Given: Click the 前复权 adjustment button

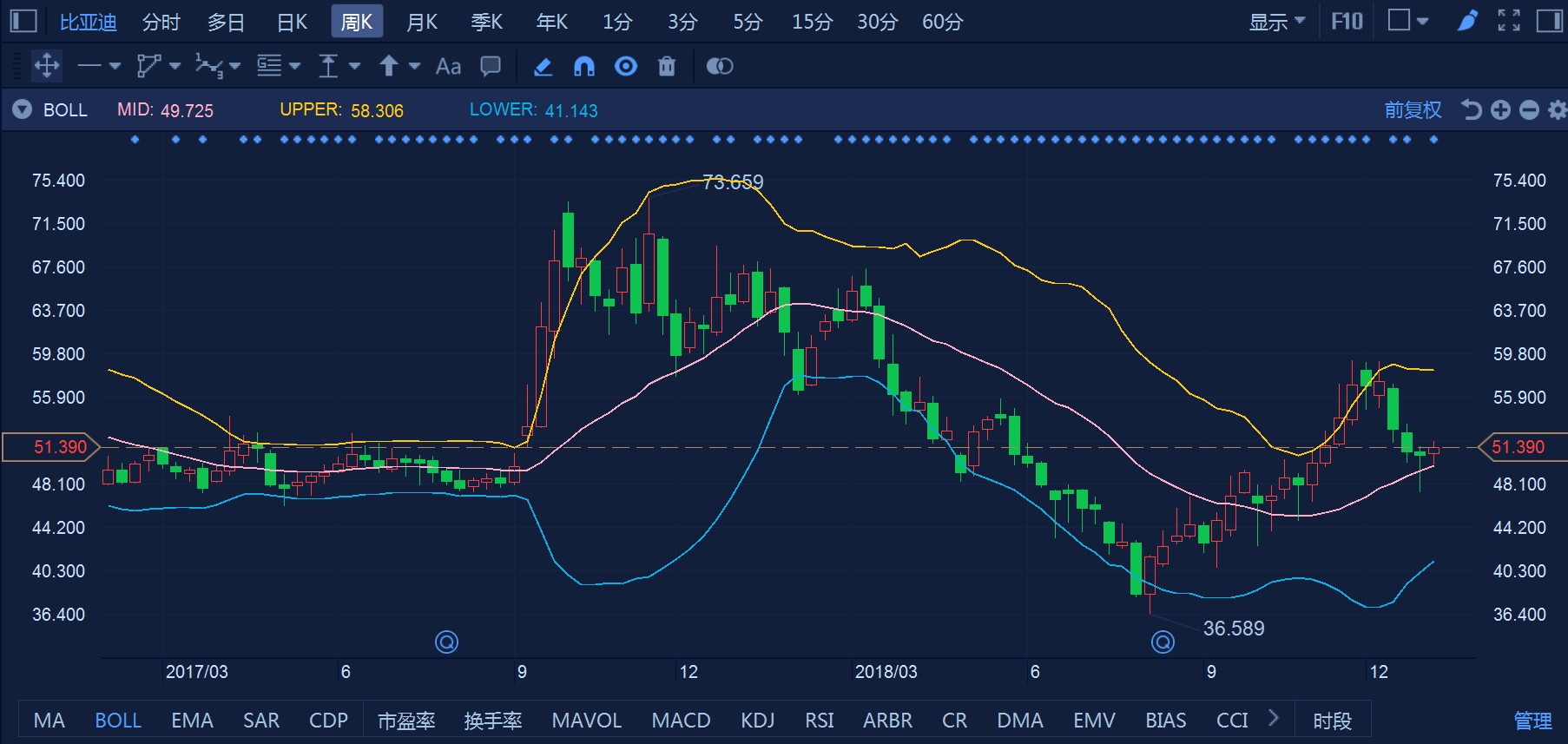Looking at the screenshot, I should click(x=1413, y=109).
